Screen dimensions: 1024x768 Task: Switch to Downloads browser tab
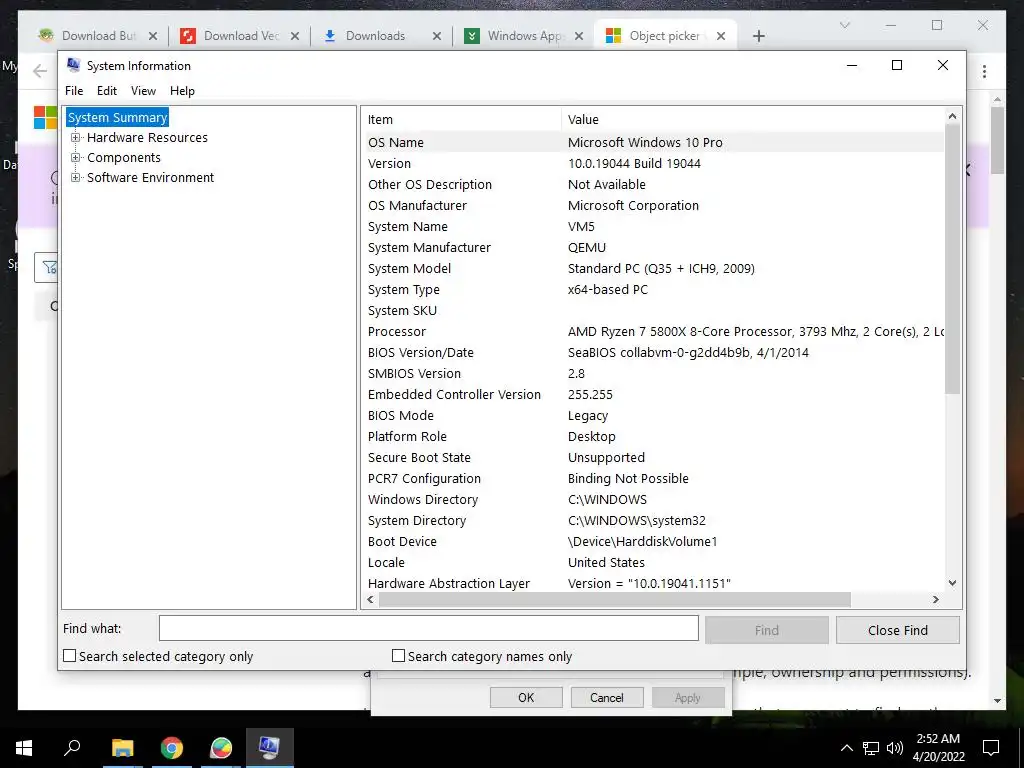376,36
